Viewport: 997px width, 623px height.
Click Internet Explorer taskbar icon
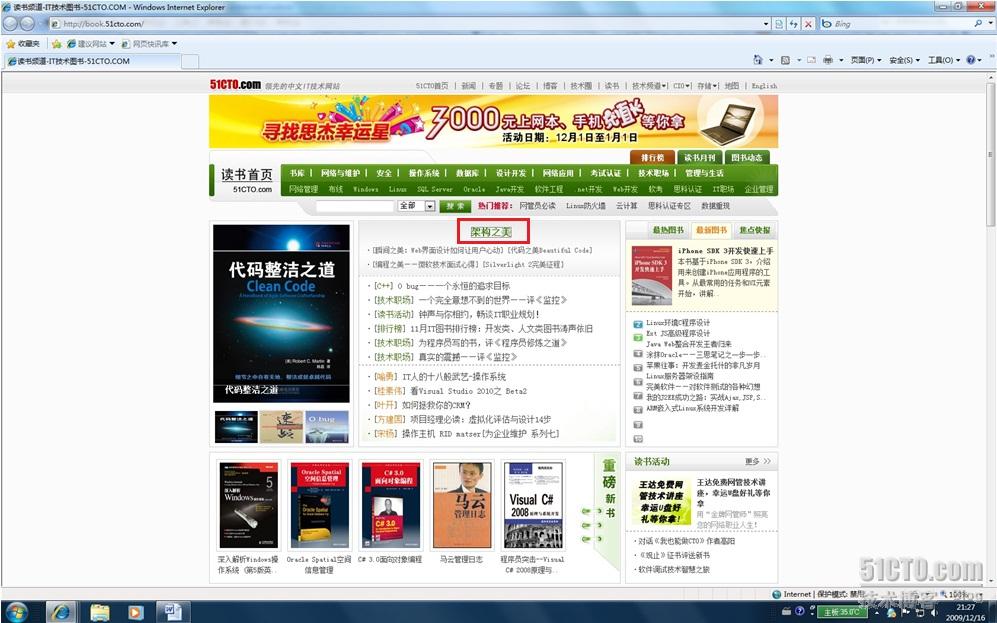[x=62, y=612]
